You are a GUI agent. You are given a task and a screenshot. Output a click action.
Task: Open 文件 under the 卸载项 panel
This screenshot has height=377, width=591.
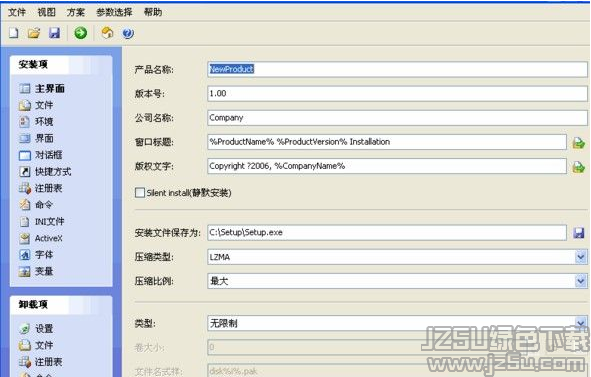pyautogui.click(x=36, y=345)
